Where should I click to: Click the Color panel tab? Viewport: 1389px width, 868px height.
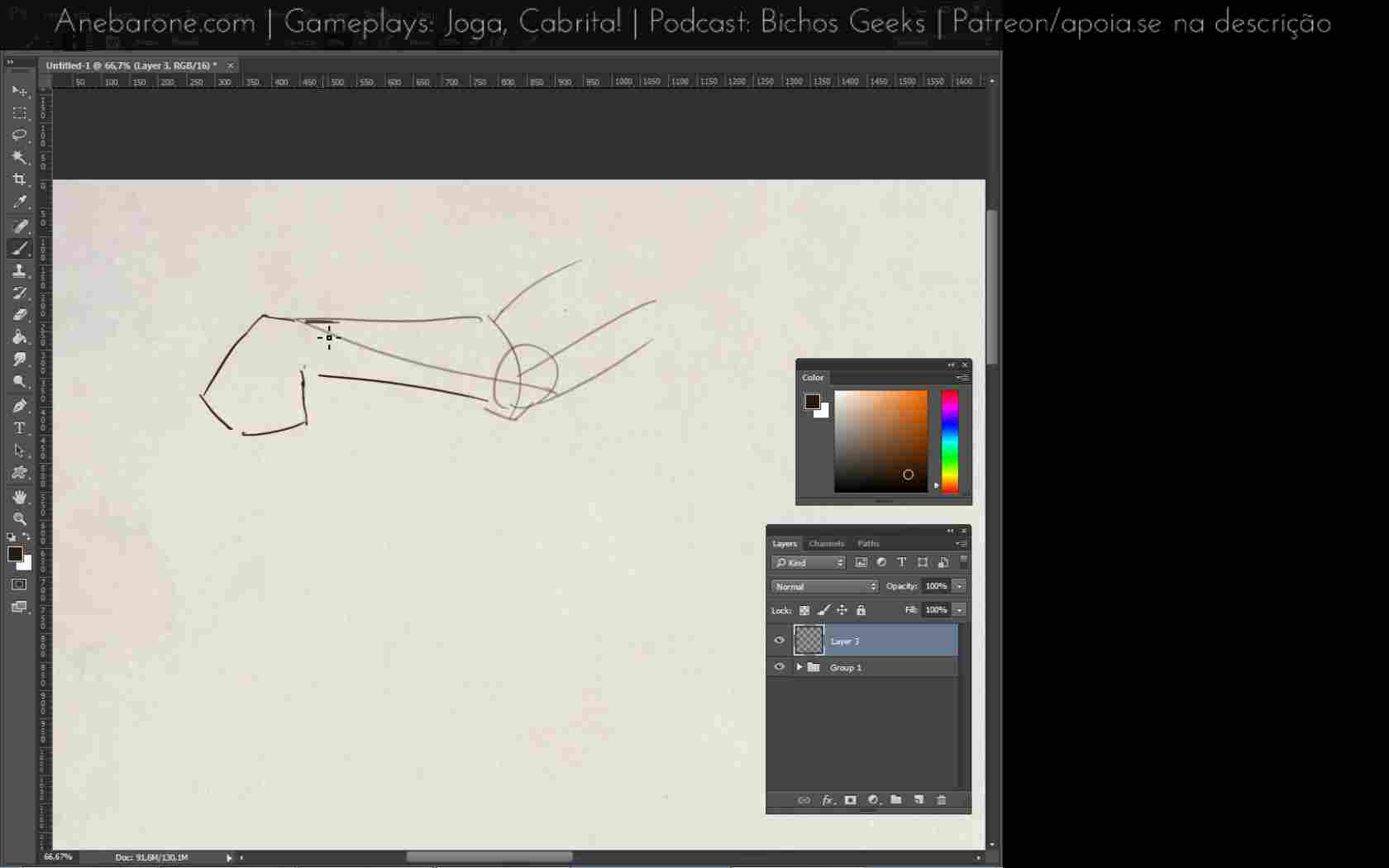pyautogui.click(x=813, y=377)
